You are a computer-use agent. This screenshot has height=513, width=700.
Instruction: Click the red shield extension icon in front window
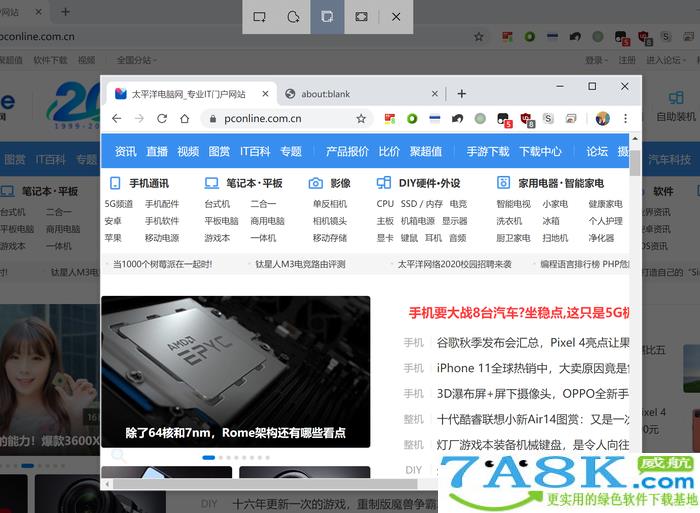(x=527, y=119)
